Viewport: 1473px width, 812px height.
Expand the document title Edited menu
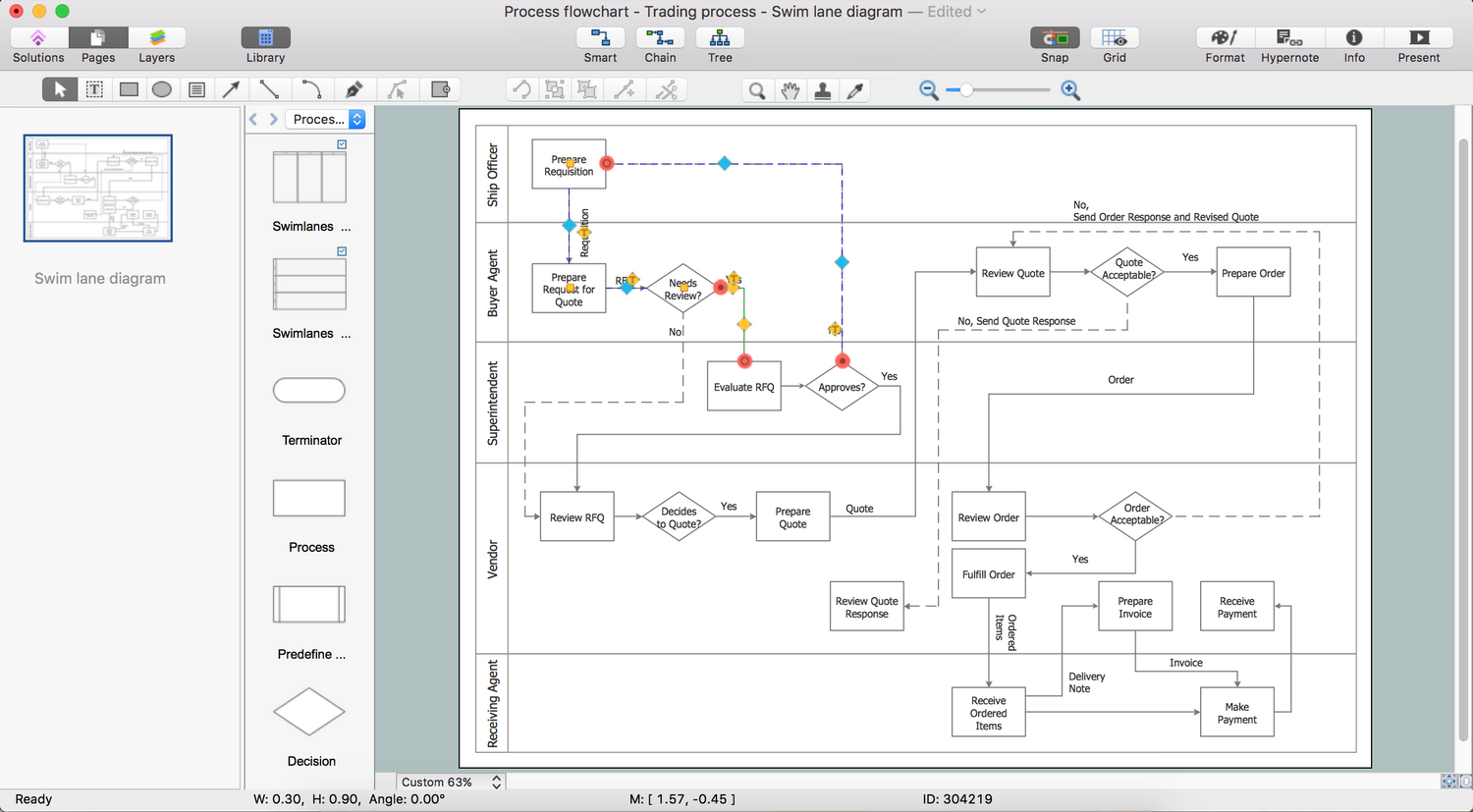tap(956, 12)
